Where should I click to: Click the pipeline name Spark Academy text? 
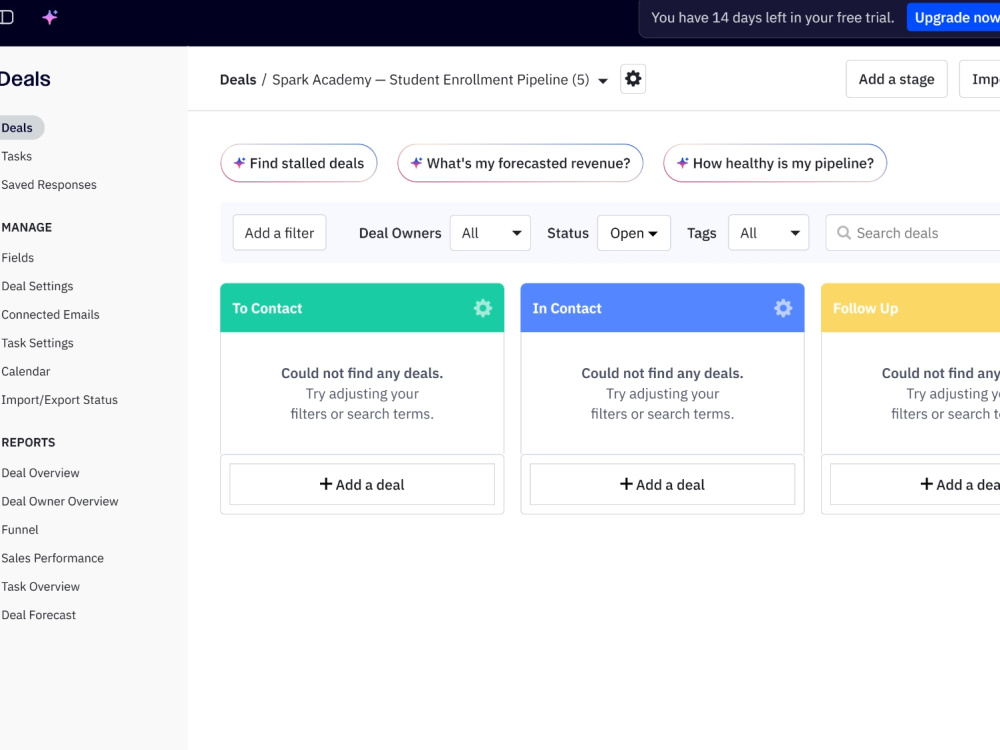coord(430,80)
